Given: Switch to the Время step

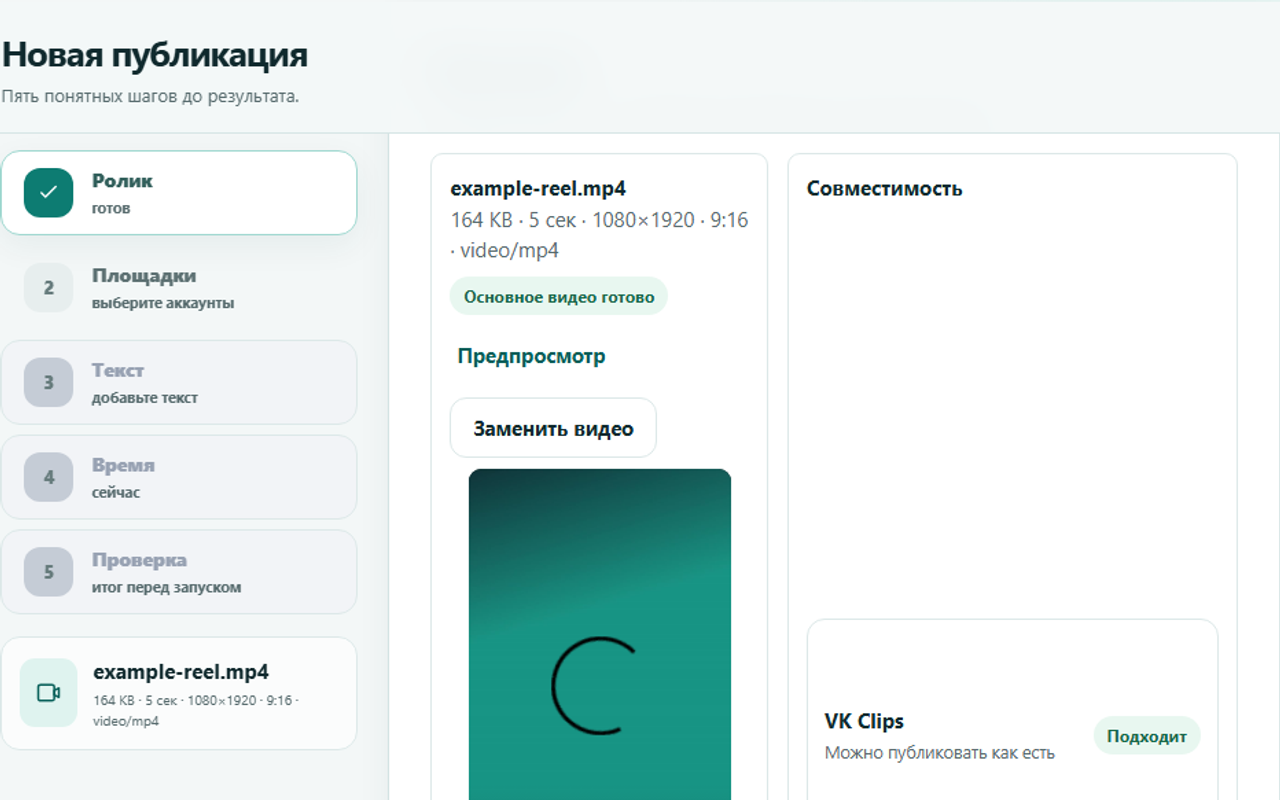Looking at the screenshot, I should point(179,477).
